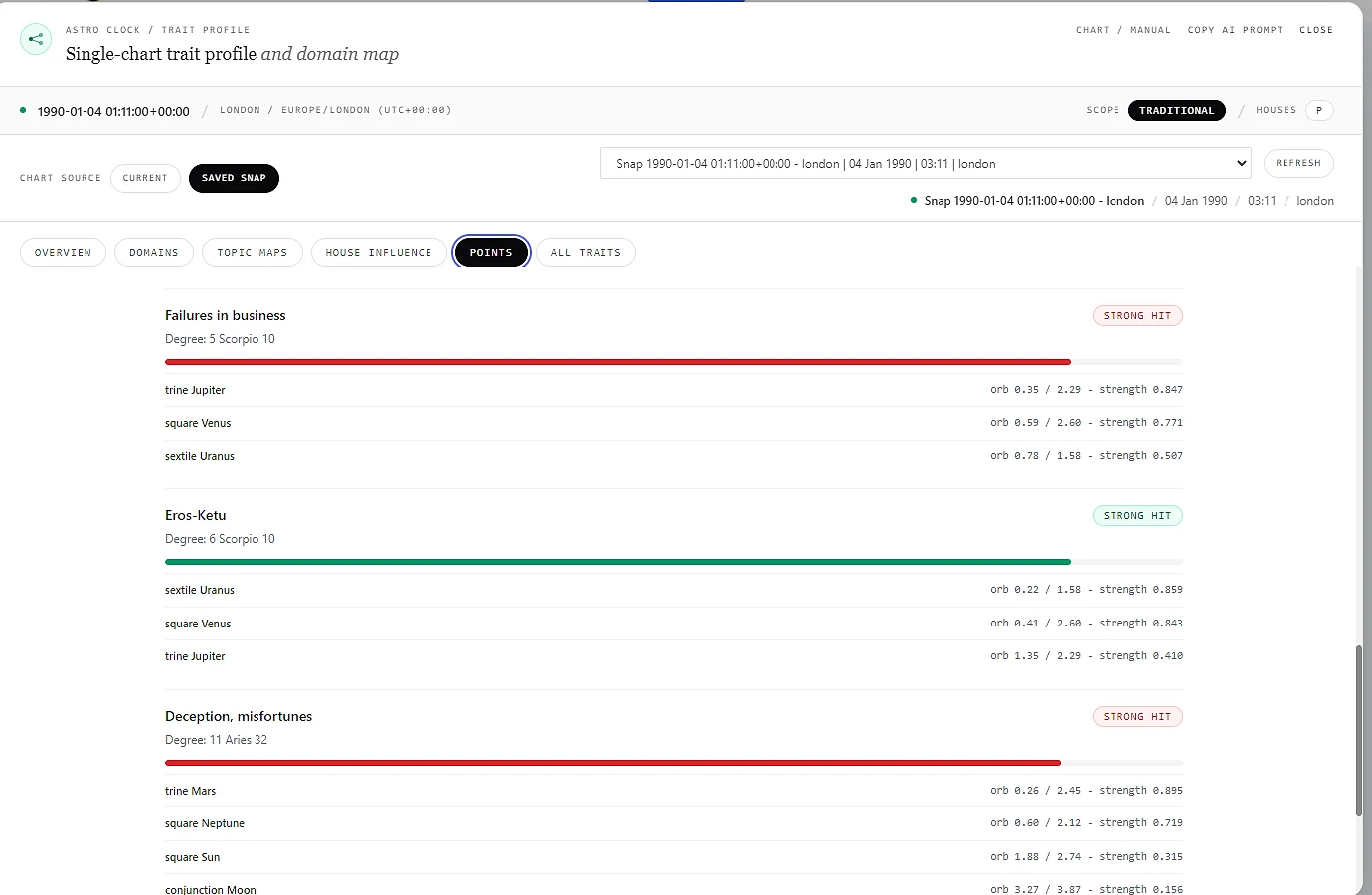This screenshot has width=1372, height=895.
Task: Select Saved Snap chart source
Action: click(x=234, y=178)
